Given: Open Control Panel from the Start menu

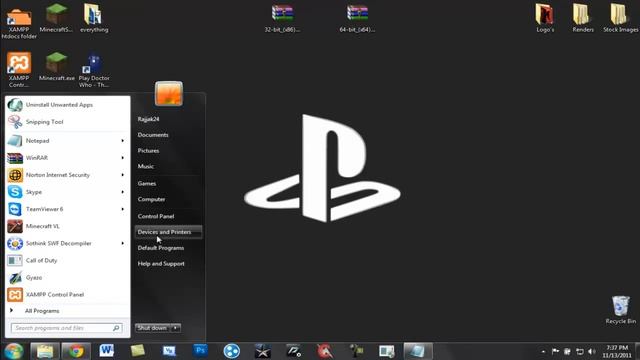Looking at the screenshot, I should [156, 216].
